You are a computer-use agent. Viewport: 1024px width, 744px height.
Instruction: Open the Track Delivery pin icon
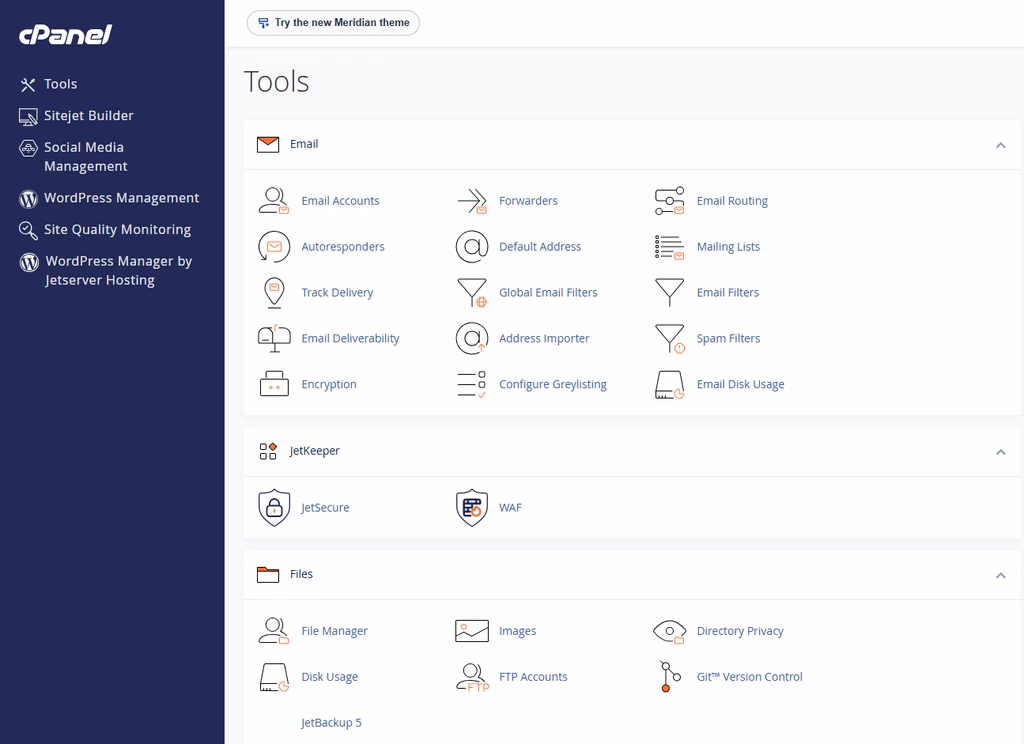pos(274,293)
